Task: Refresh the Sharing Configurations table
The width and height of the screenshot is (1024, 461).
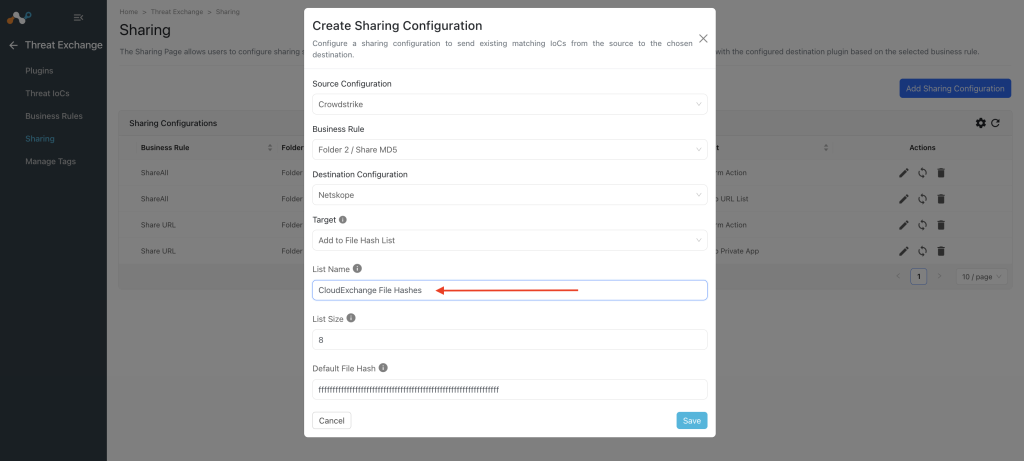Action: coord(995,123)
